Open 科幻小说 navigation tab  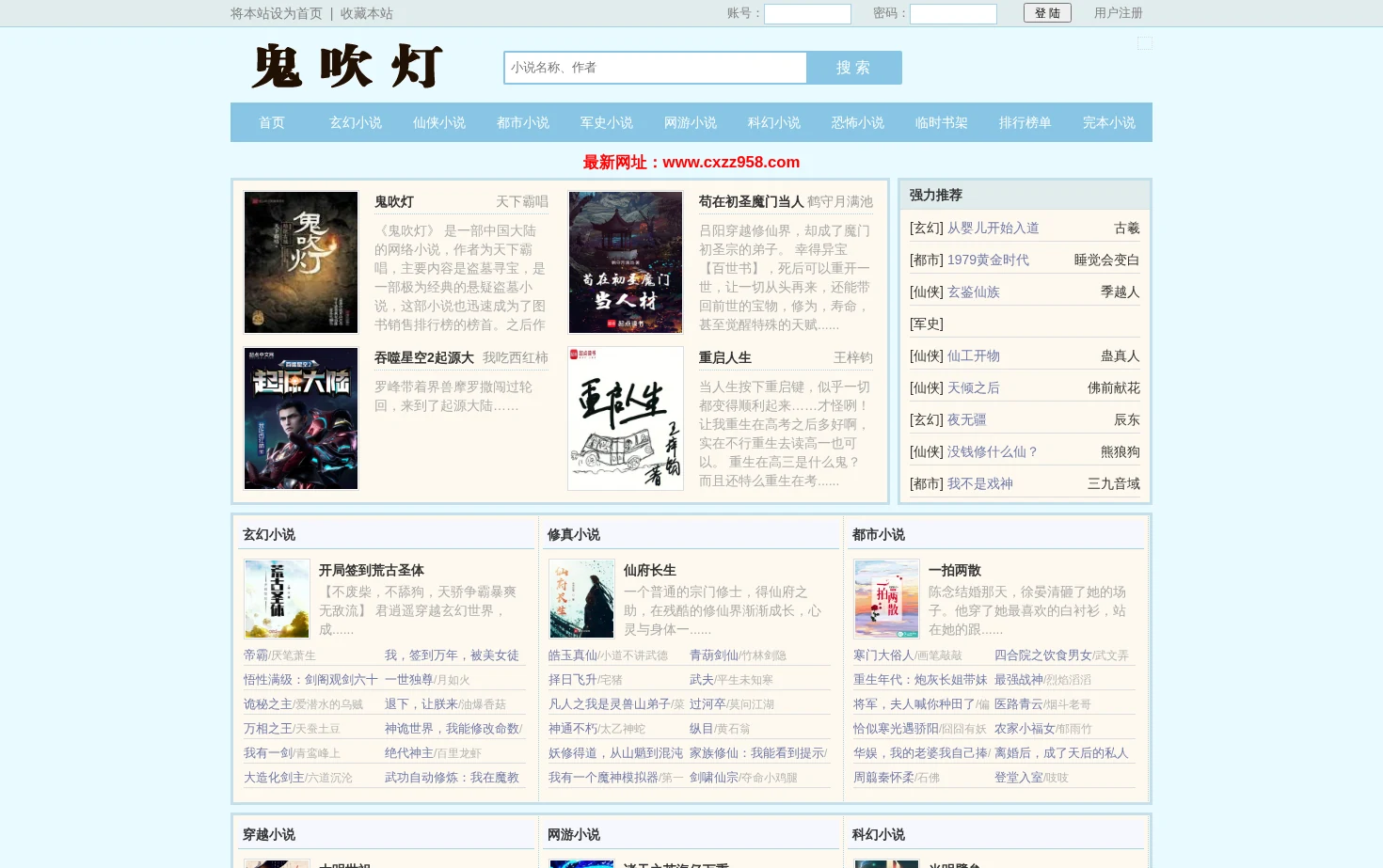click(x=774, y=122)
